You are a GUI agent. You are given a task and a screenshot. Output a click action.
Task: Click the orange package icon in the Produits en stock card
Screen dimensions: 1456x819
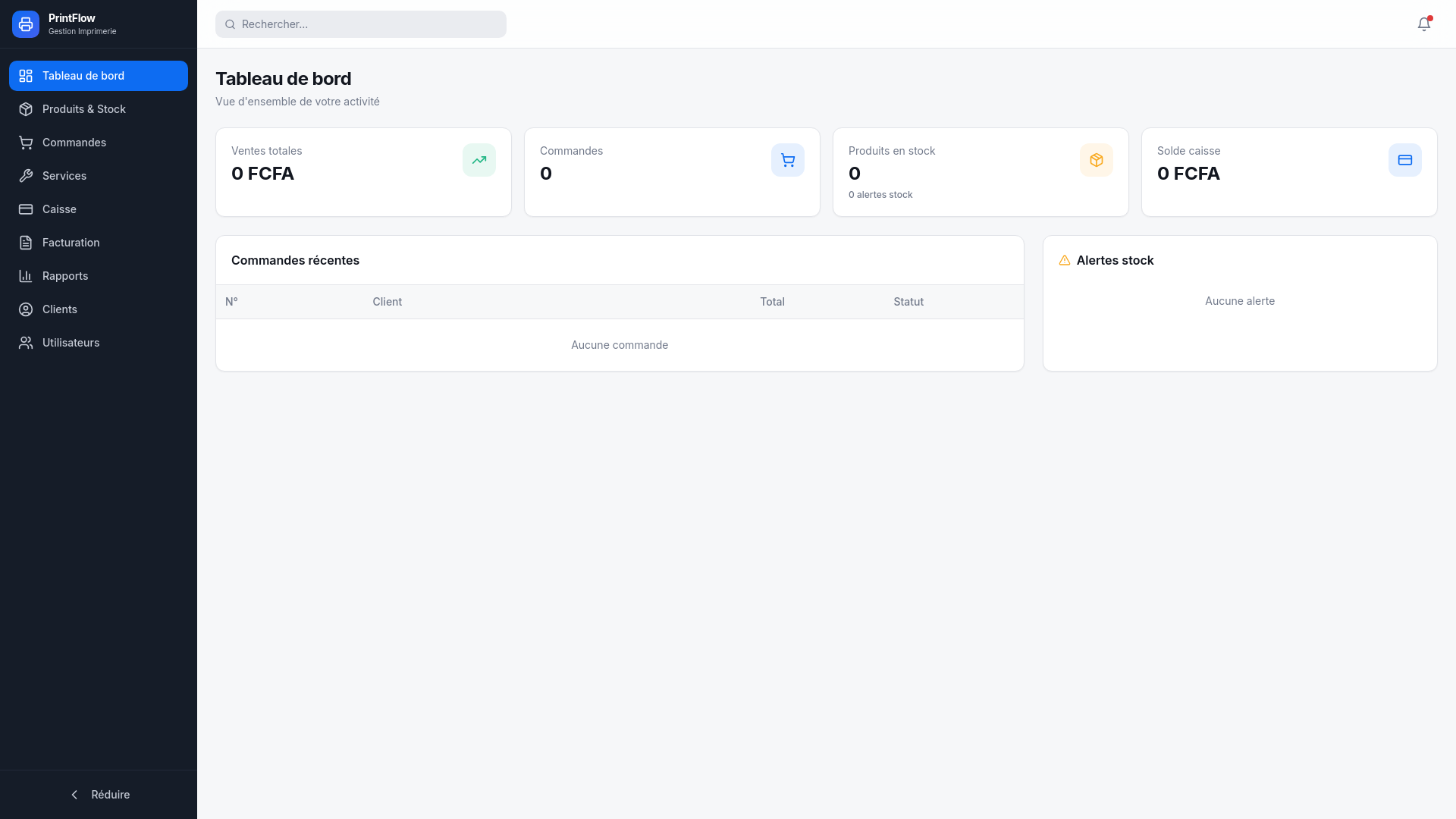1097,160
